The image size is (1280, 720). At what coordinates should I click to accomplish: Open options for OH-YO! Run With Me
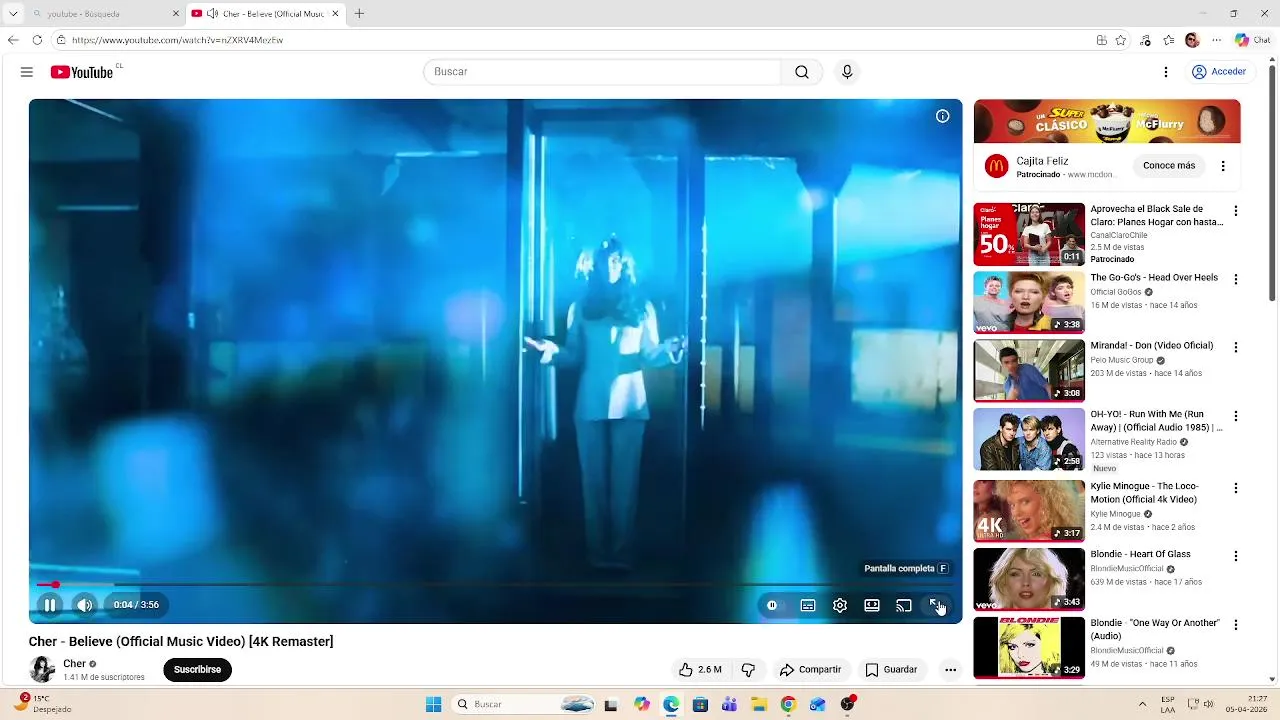click(1236, 416)
